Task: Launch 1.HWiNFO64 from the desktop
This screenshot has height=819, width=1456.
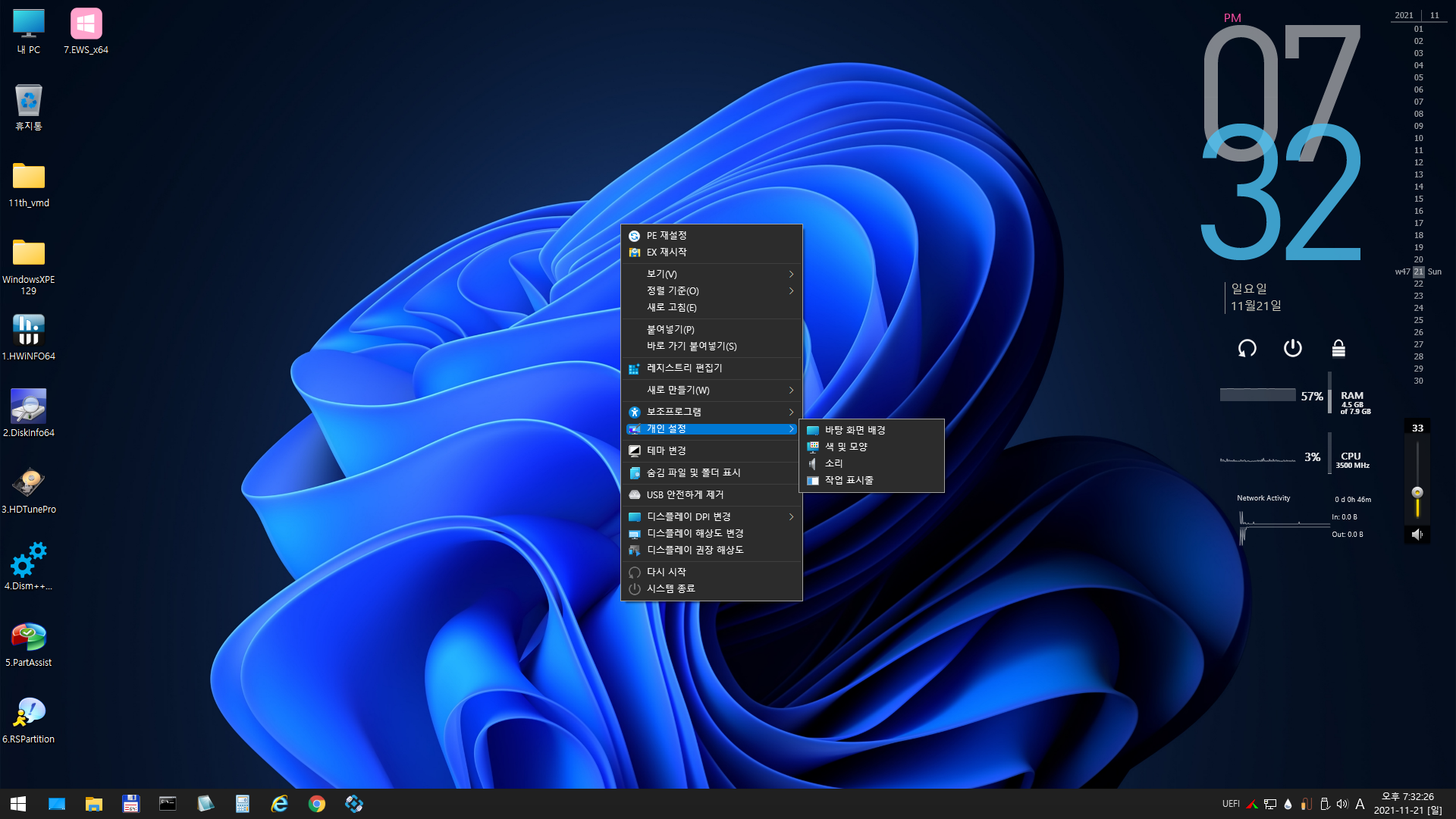Action: pos(29,337)
